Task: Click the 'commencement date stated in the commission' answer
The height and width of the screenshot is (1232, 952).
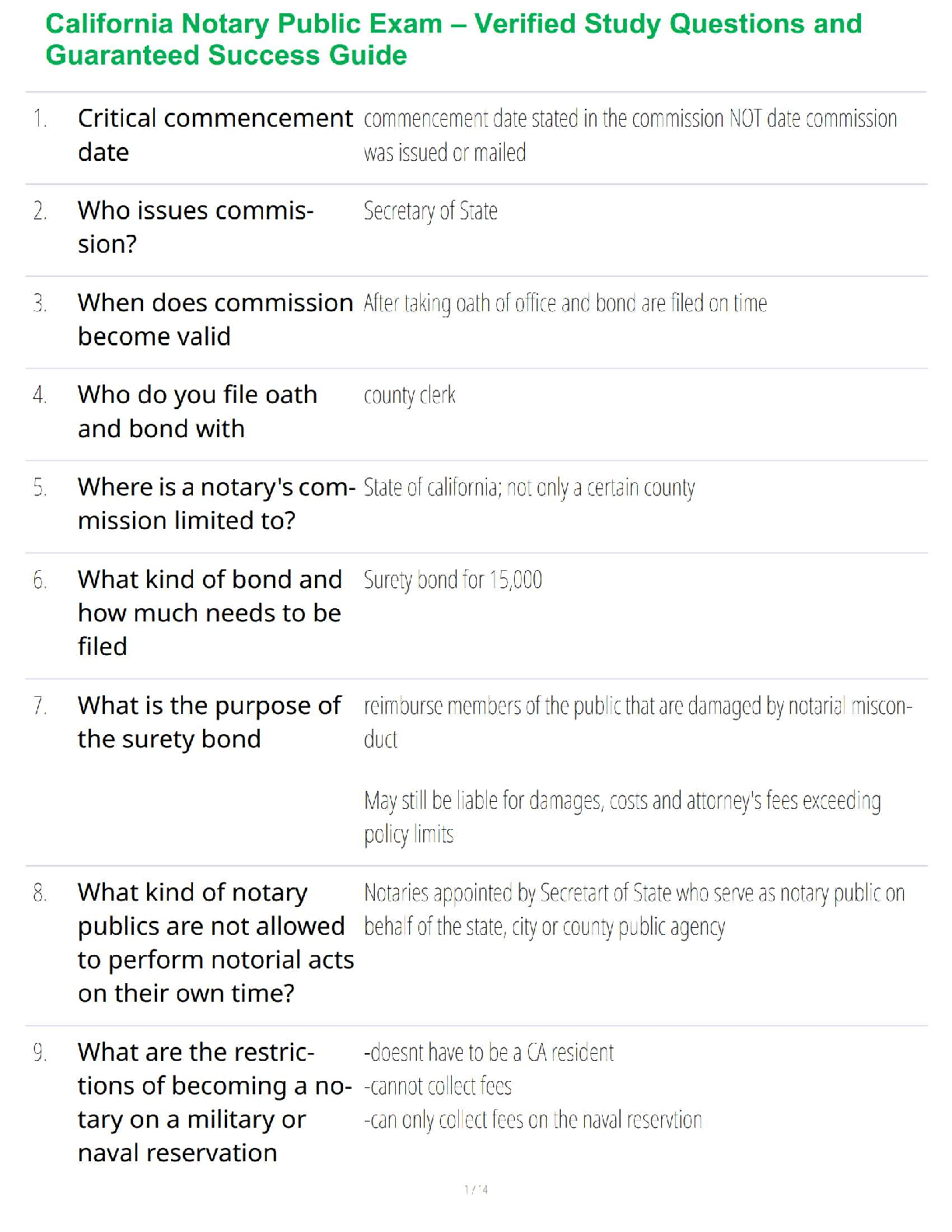Action: pos(630,135)
